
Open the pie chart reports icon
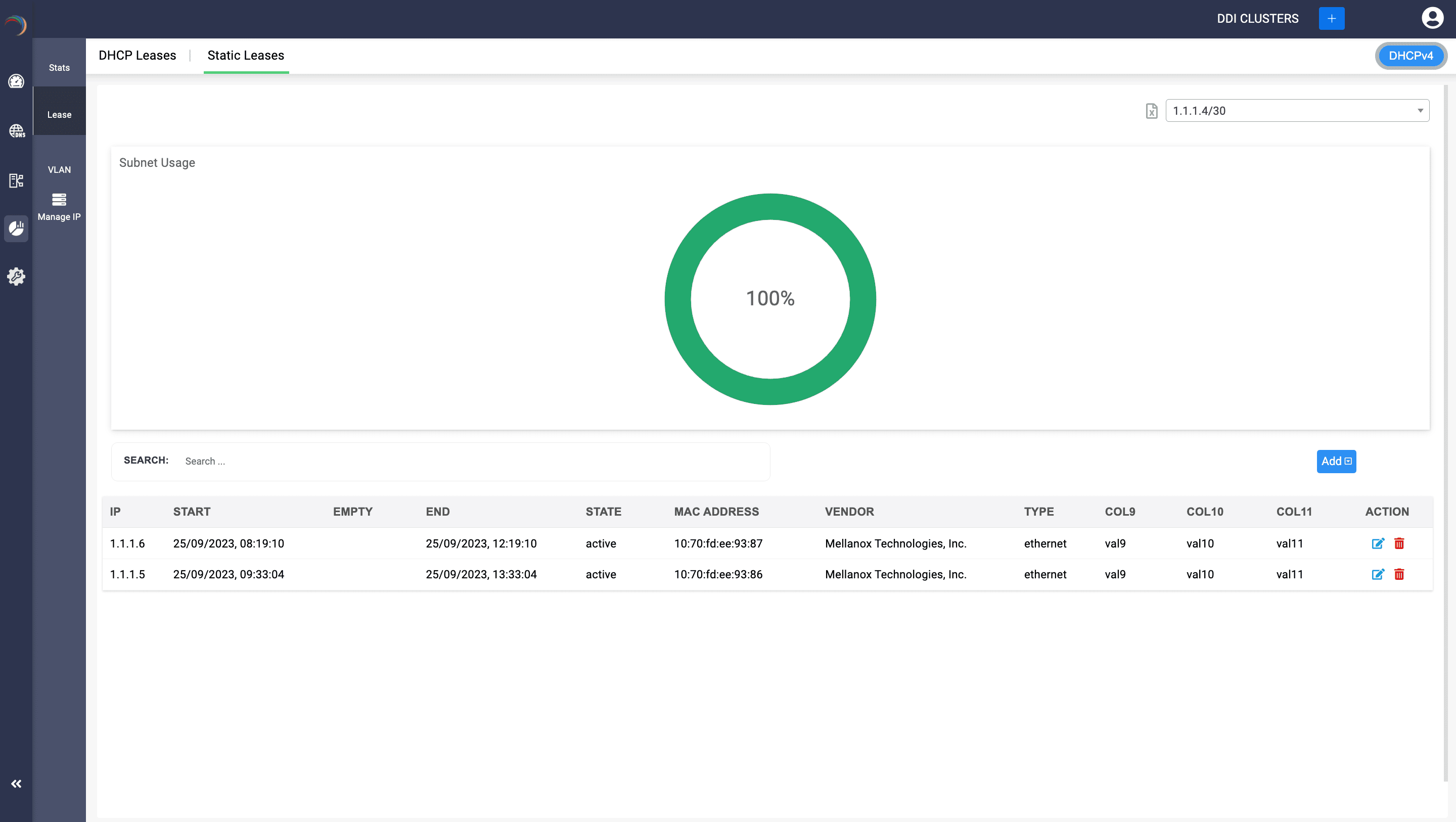click(16, 229)
